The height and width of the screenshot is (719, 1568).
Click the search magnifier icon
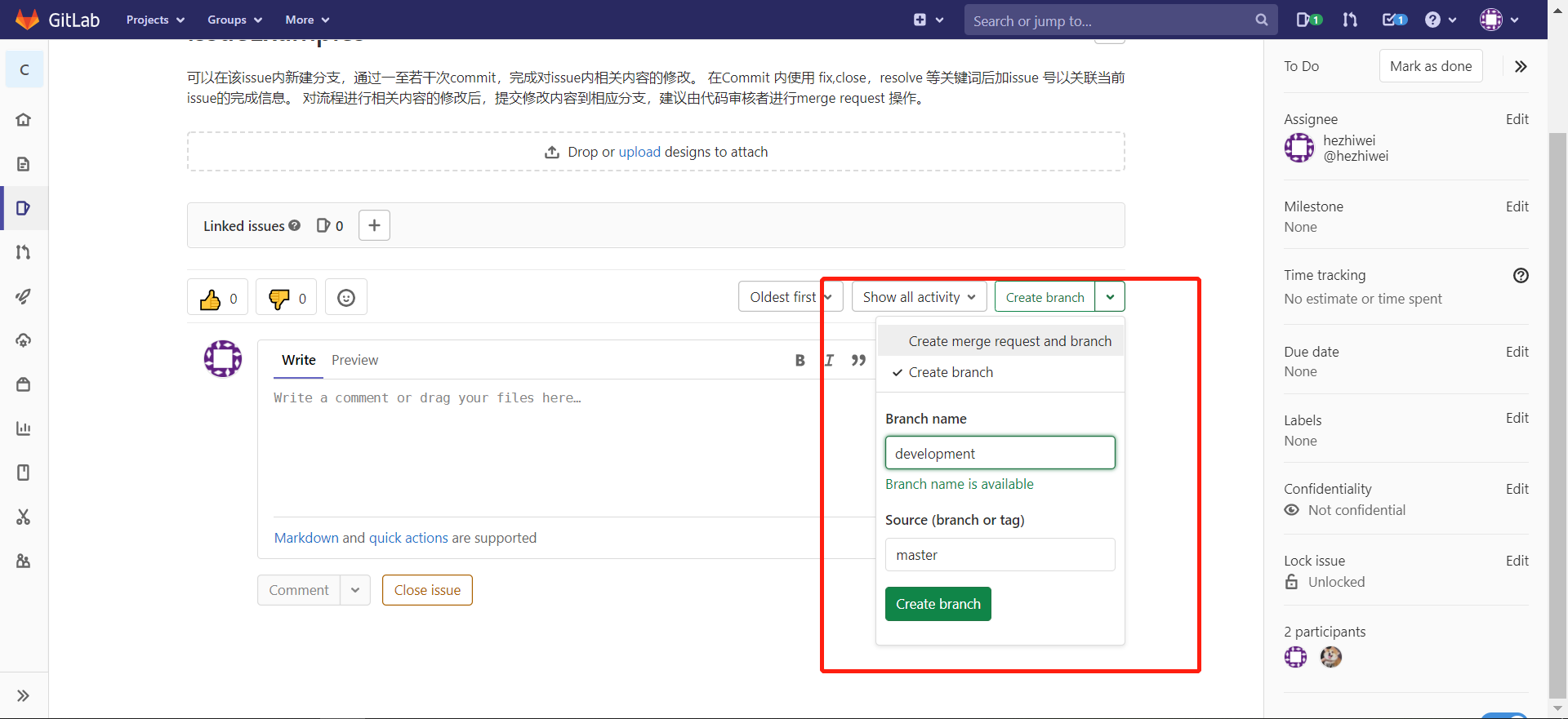coord(1262,20)
